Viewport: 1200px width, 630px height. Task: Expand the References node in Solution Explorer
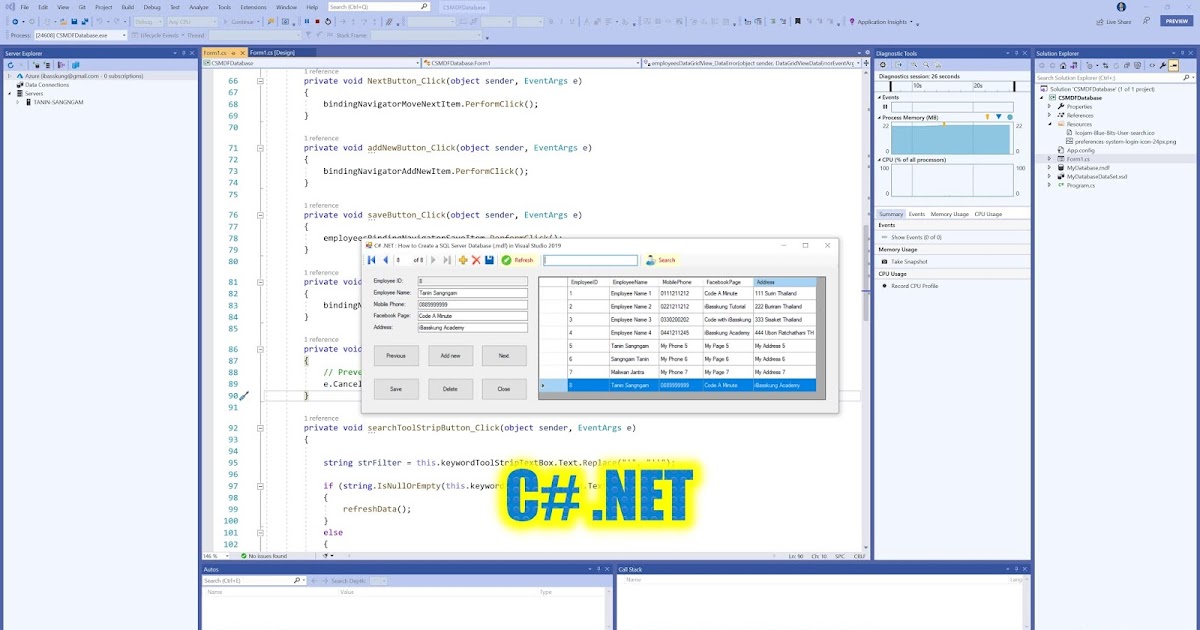(1049, 115)
